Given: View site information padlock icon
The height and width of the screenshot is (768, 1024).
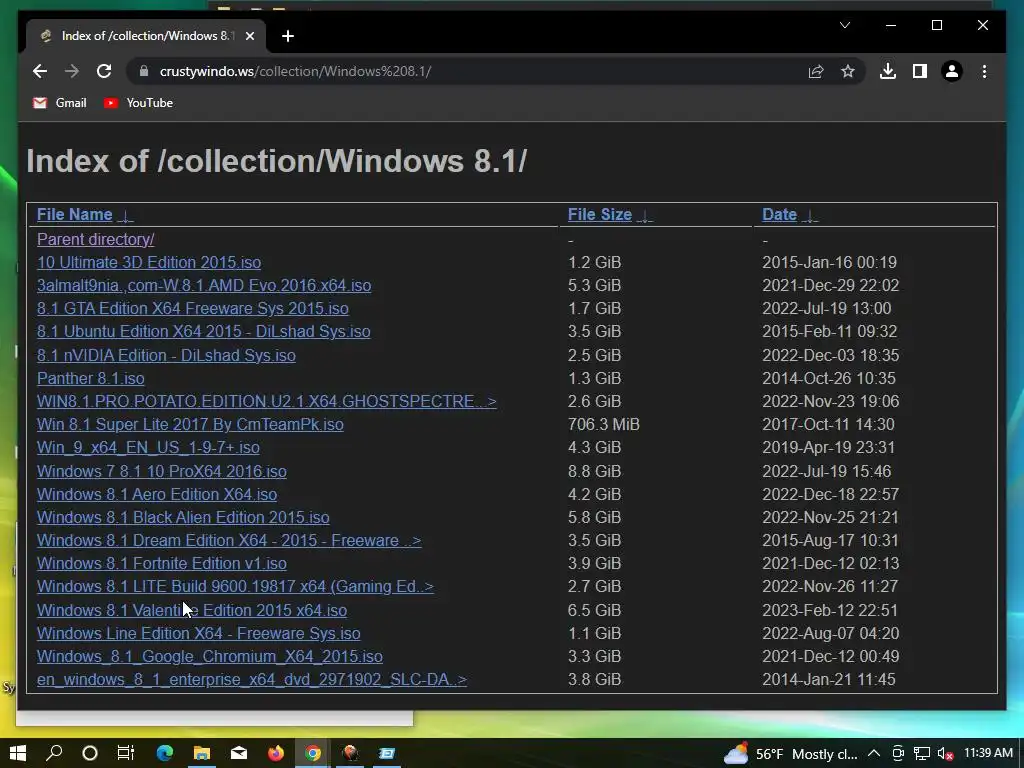Looking at the screenshot, I should pyautogui.click(x=144, y=71).
